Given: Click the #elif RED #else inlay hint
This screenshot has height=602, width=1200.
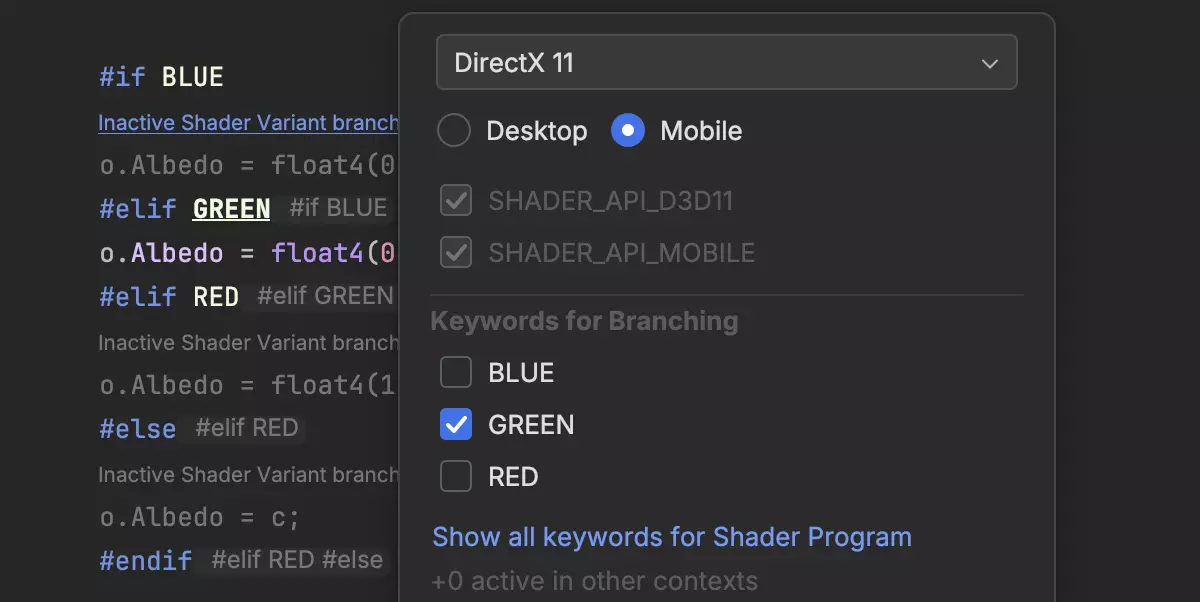Looking at the screenshot, I should pos(296,560).
